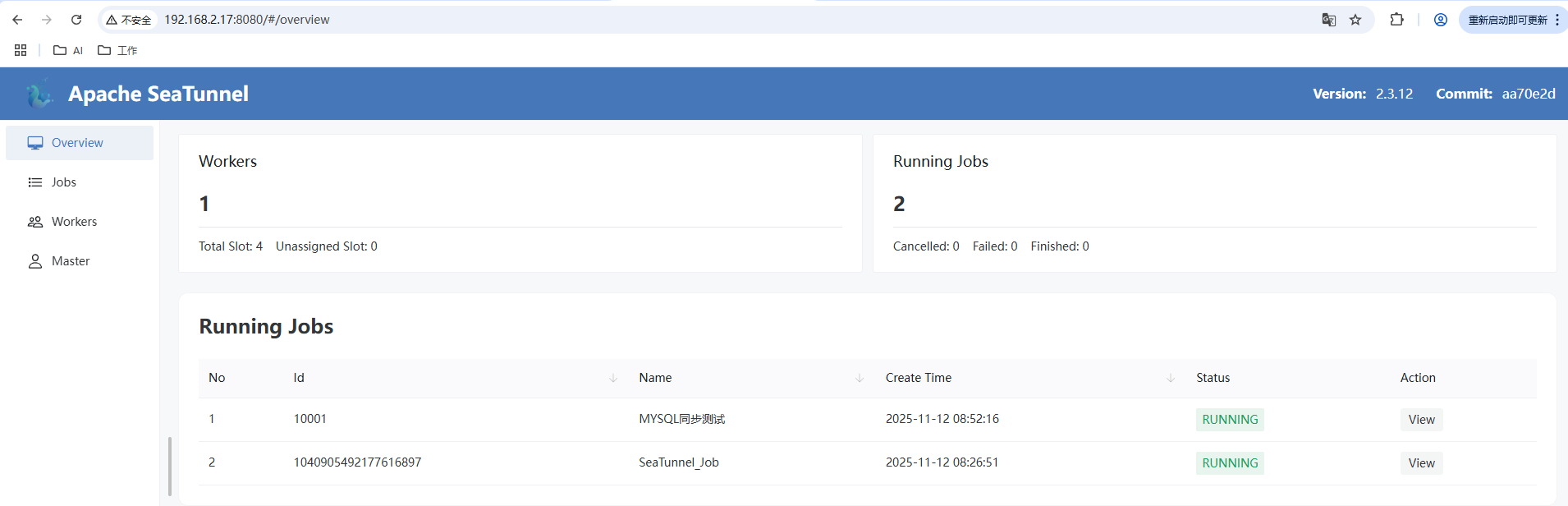The height and width of the screenshot is (506, 1568).
Task: Open the browser extensions puzzle icon
Action: 1396,20
